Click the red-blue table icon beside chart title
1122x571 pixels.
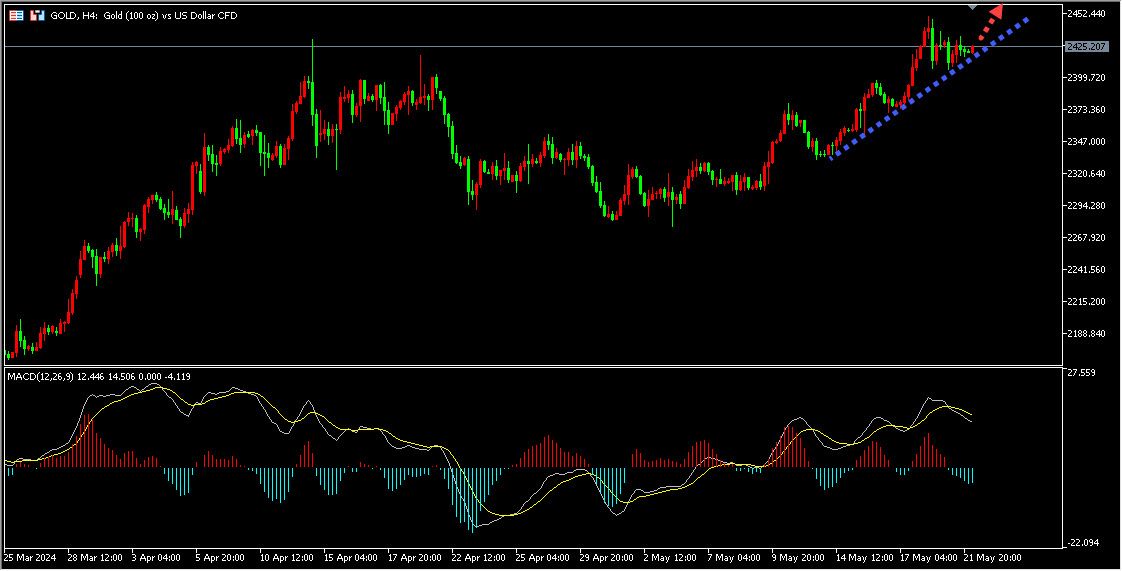[16, 16]
